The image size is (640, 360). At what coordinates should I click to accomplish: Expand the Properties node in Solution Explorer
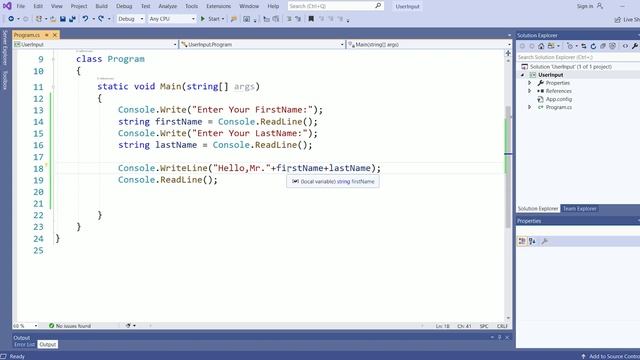(530, 83)
